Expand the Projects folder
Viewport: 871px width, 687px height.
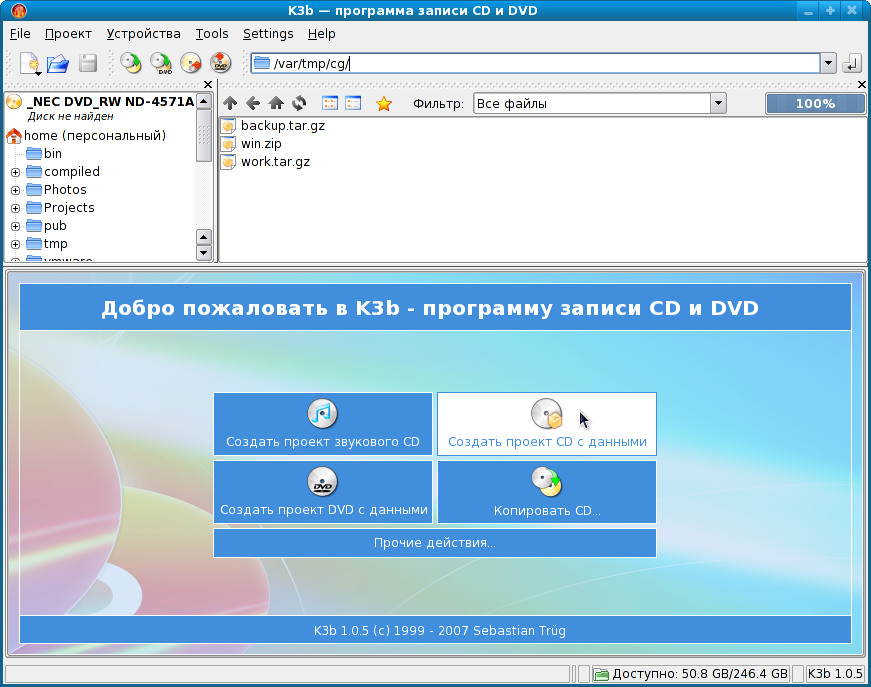coord(16,208)
